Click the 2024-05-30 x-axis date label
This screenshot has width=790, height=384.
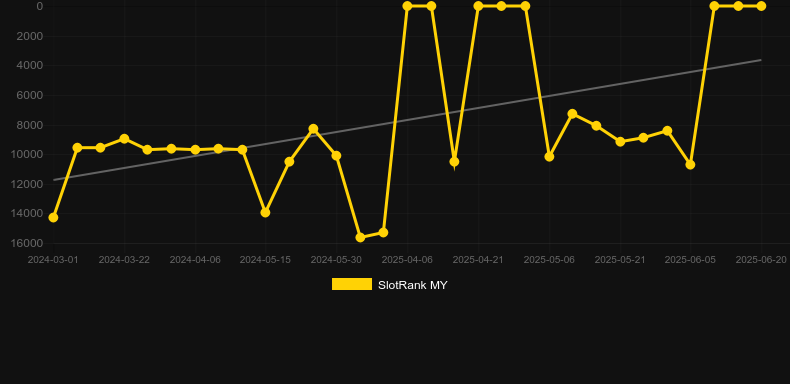(336, 260)
